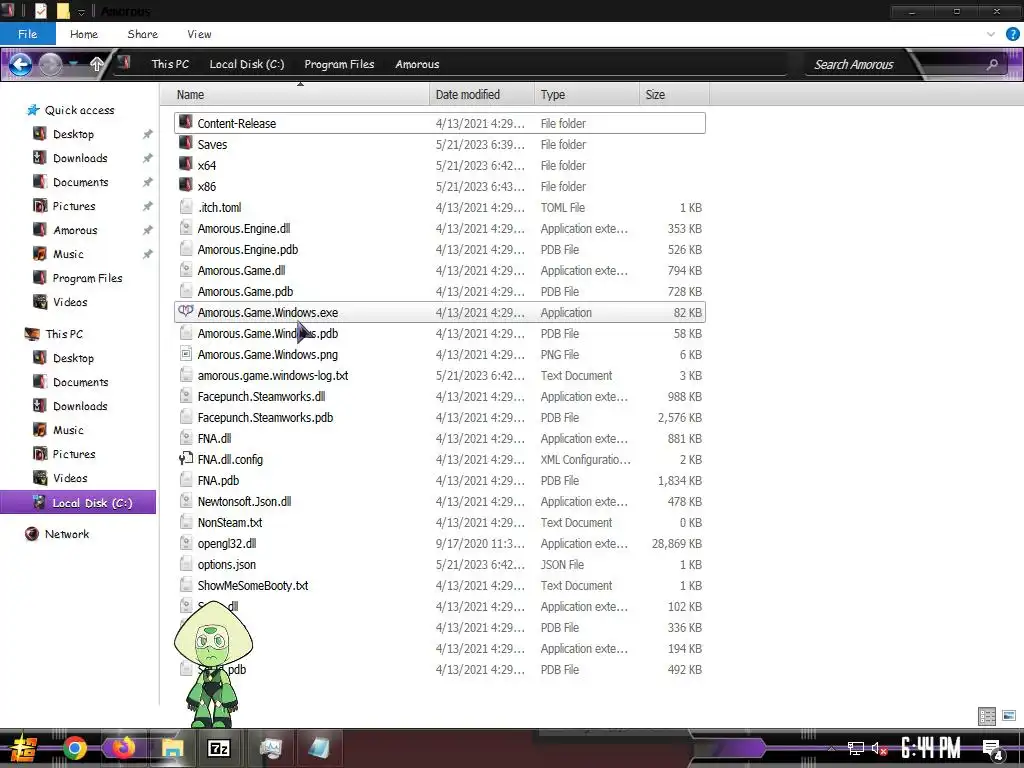
Task: Sort by the Size column header
Action: [x=673, y=95]
